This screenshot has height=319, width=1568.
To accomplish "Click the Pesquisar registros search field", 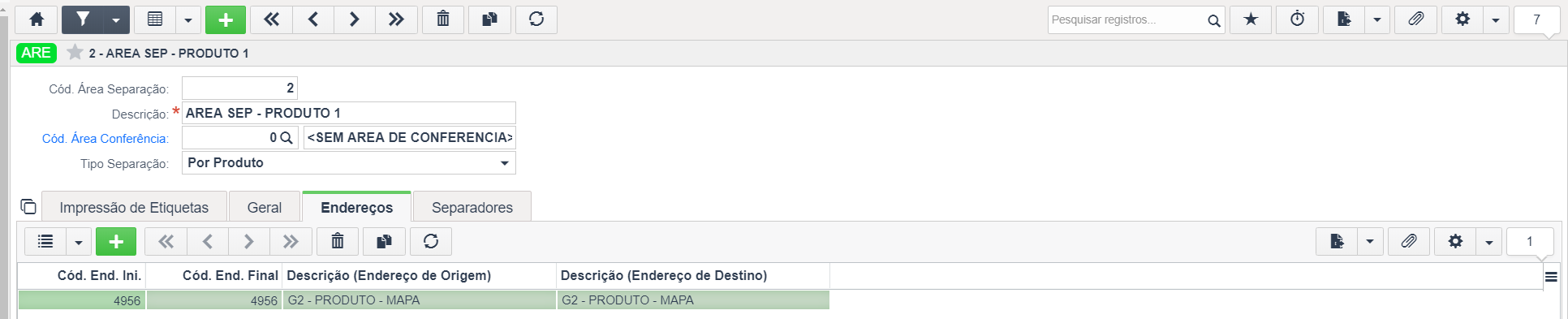I will coord(1128,19).
